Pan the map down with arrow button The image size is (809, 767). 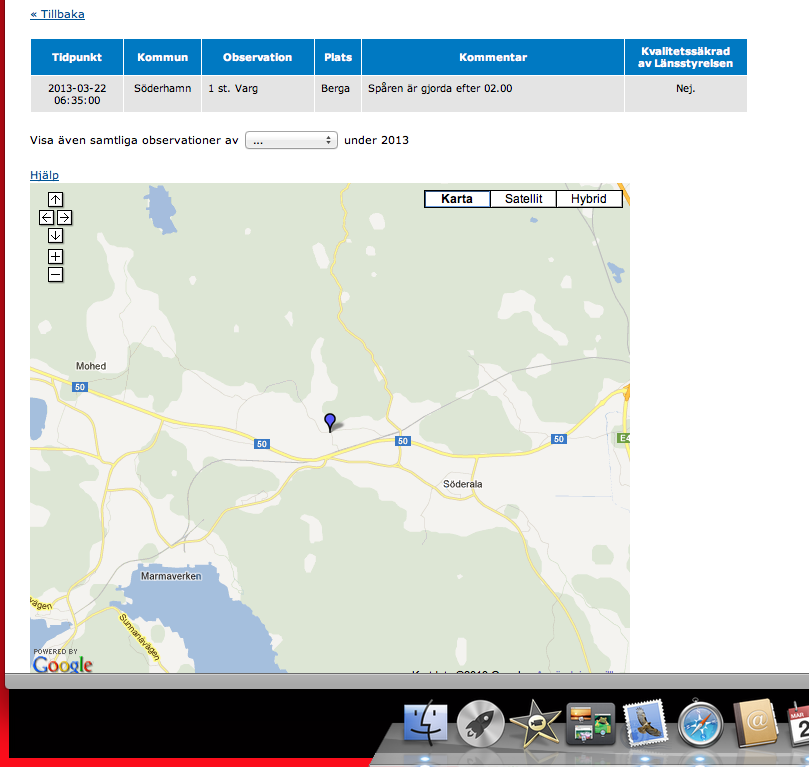tap(56, 235)
